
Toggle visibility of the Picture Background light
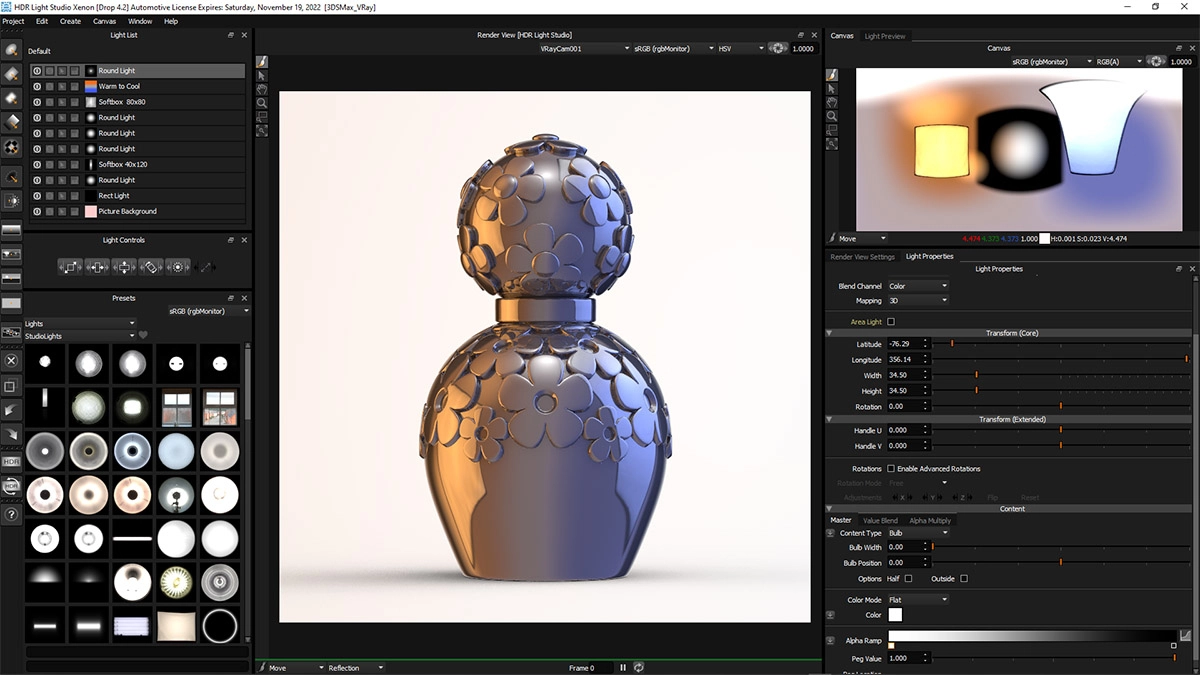point(37,211)
